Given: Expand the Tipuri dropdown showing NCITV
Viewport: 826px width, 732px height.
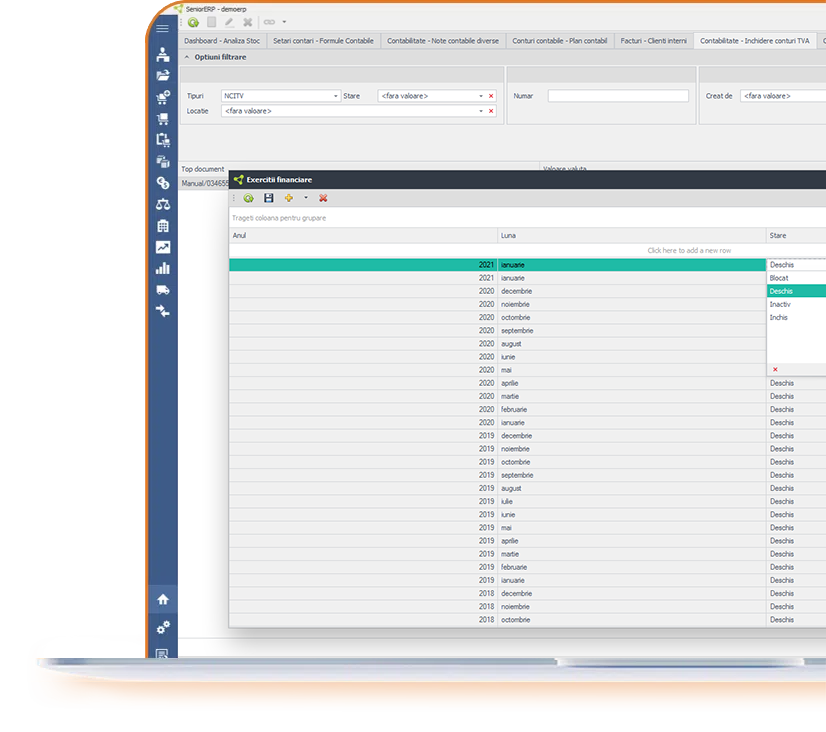Looking at the screenshot, I should click(336, 96).
